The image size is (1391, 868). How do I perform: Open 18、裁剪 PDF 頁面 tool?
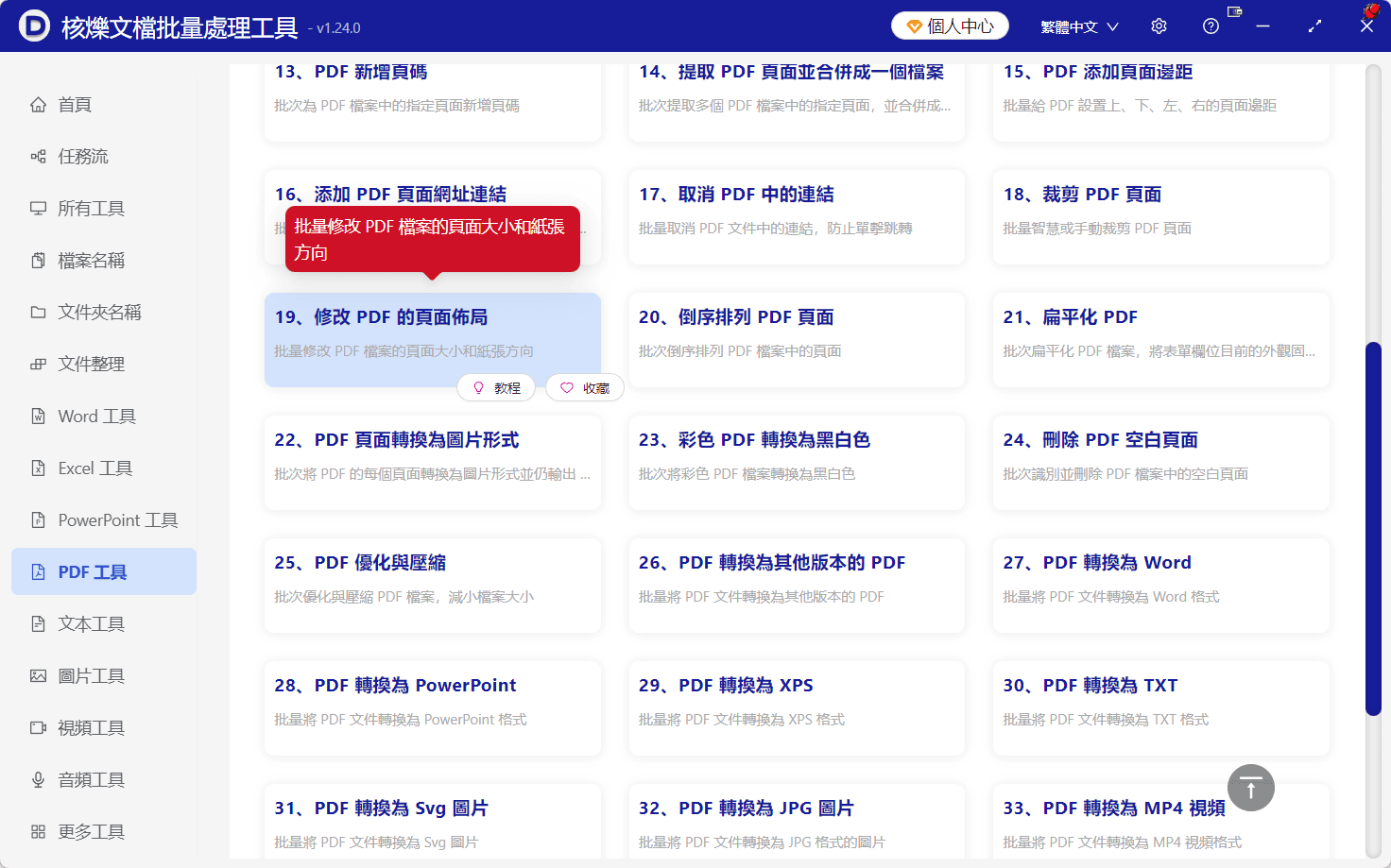pyautogui.click(x=1161, y=217)
